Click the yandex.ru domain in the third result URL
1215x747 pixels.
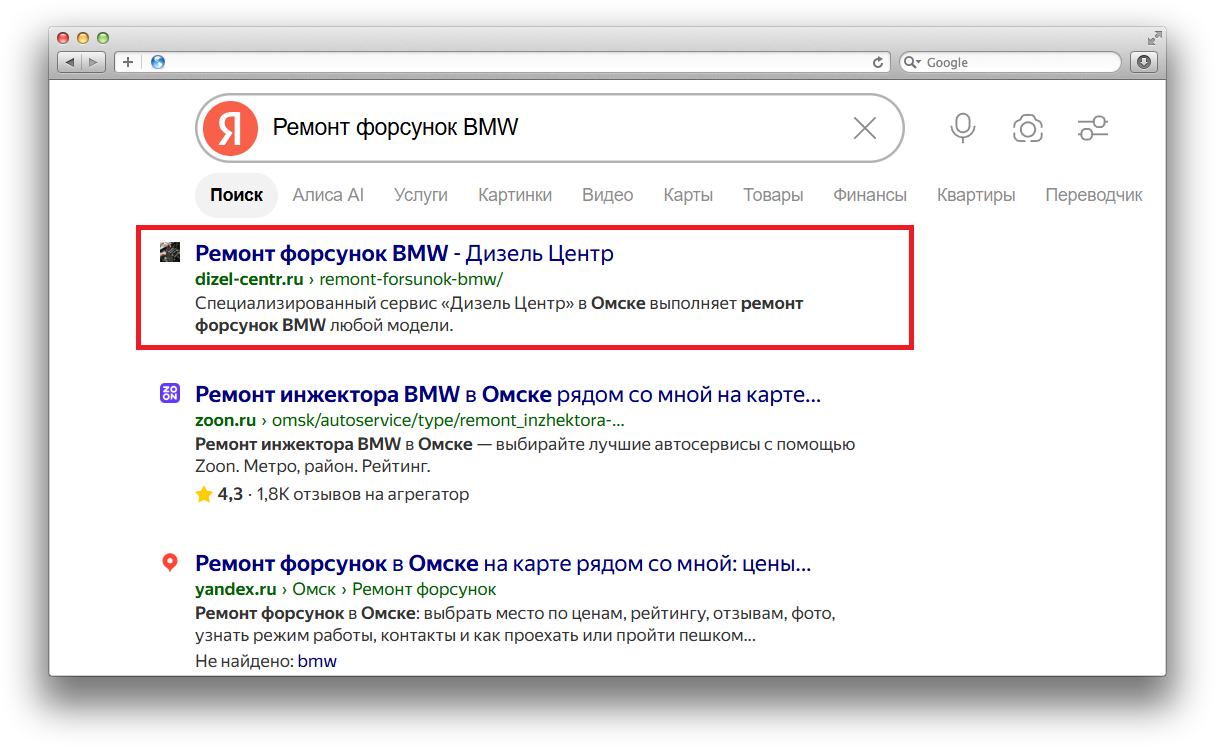coord(235,589)
